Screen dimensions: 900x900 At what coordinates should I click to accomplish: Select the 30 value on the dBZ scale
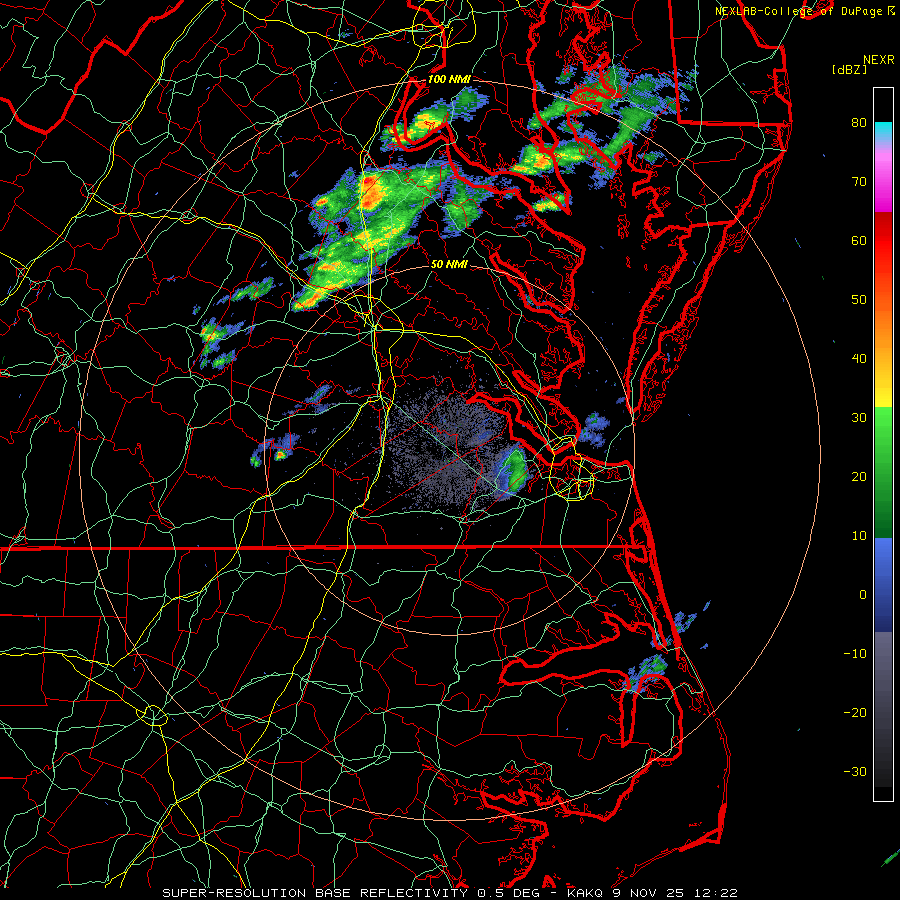click(859, 418)
